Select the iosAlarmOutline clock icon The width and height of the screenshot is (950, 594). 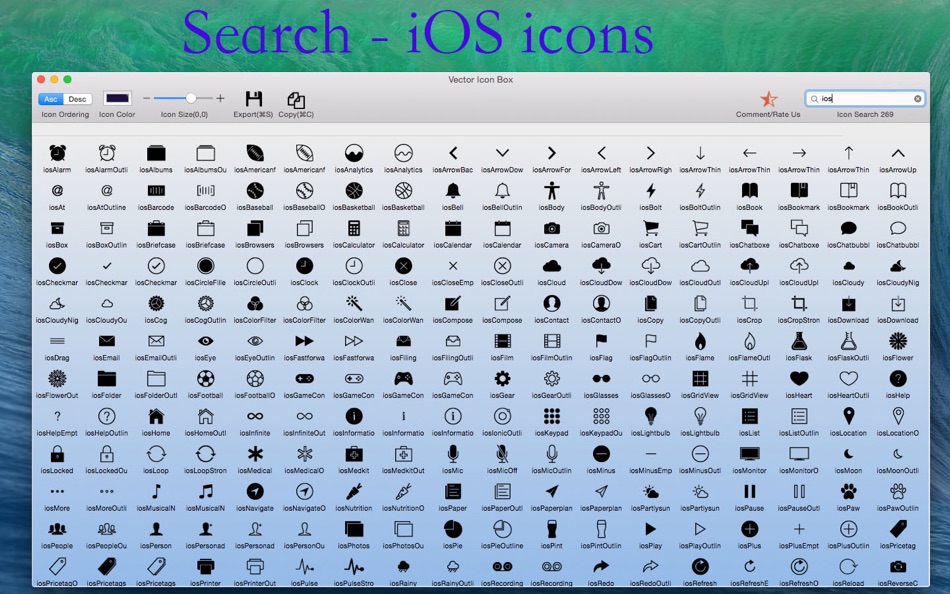tap(107, 152)
